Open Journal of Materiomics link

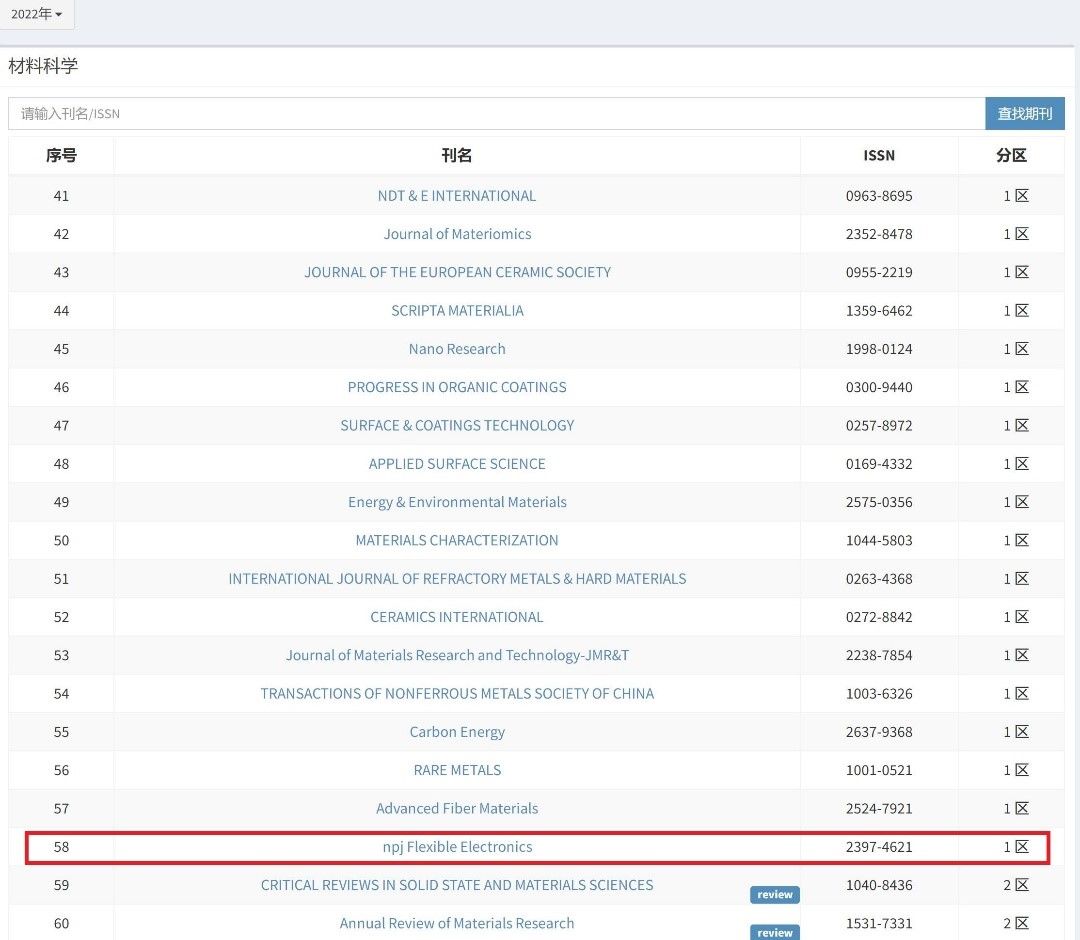pyautogui.click(x=457, y=234)
